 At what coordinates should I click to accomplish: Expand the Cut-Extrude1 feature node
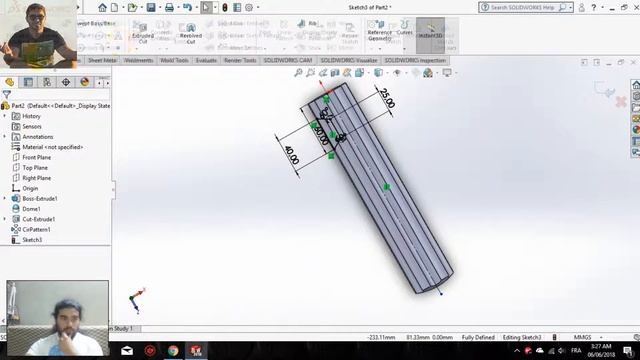pos(4,219)
